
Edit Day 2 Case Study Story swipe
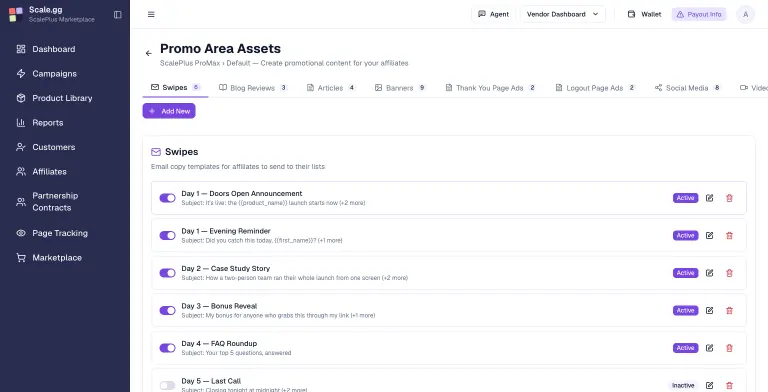pyautogui.click(x=709, y=273)
